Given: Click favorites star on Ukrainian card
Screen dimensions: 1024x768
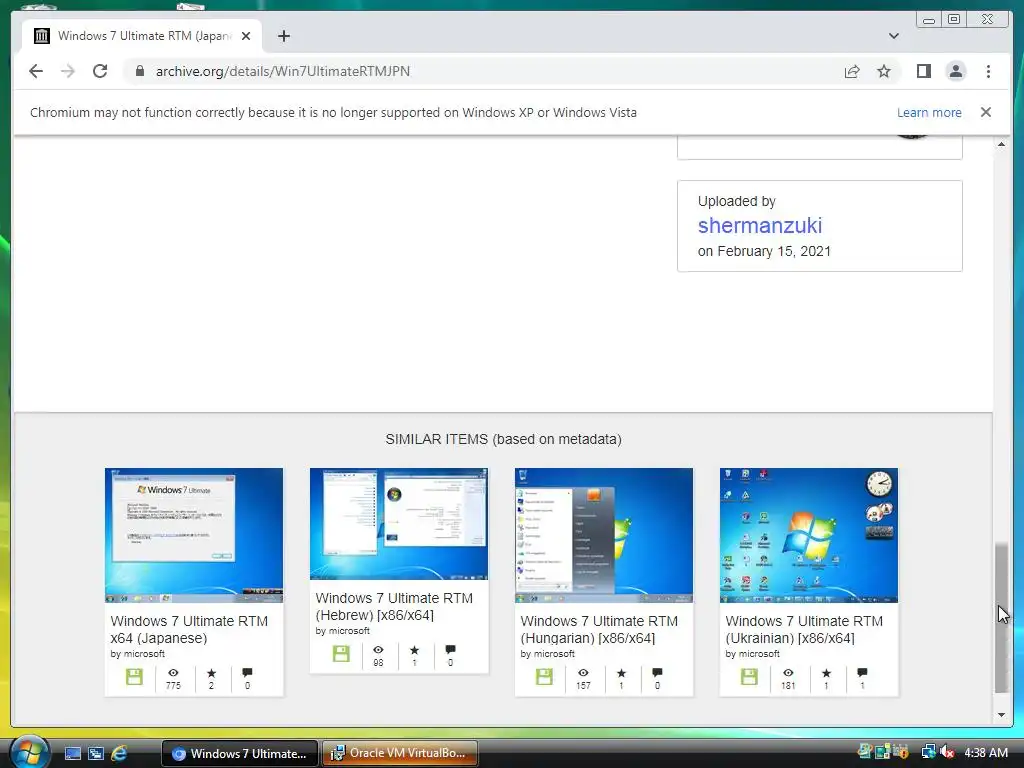Looking at the screenshot, I should tap(826, 673).
